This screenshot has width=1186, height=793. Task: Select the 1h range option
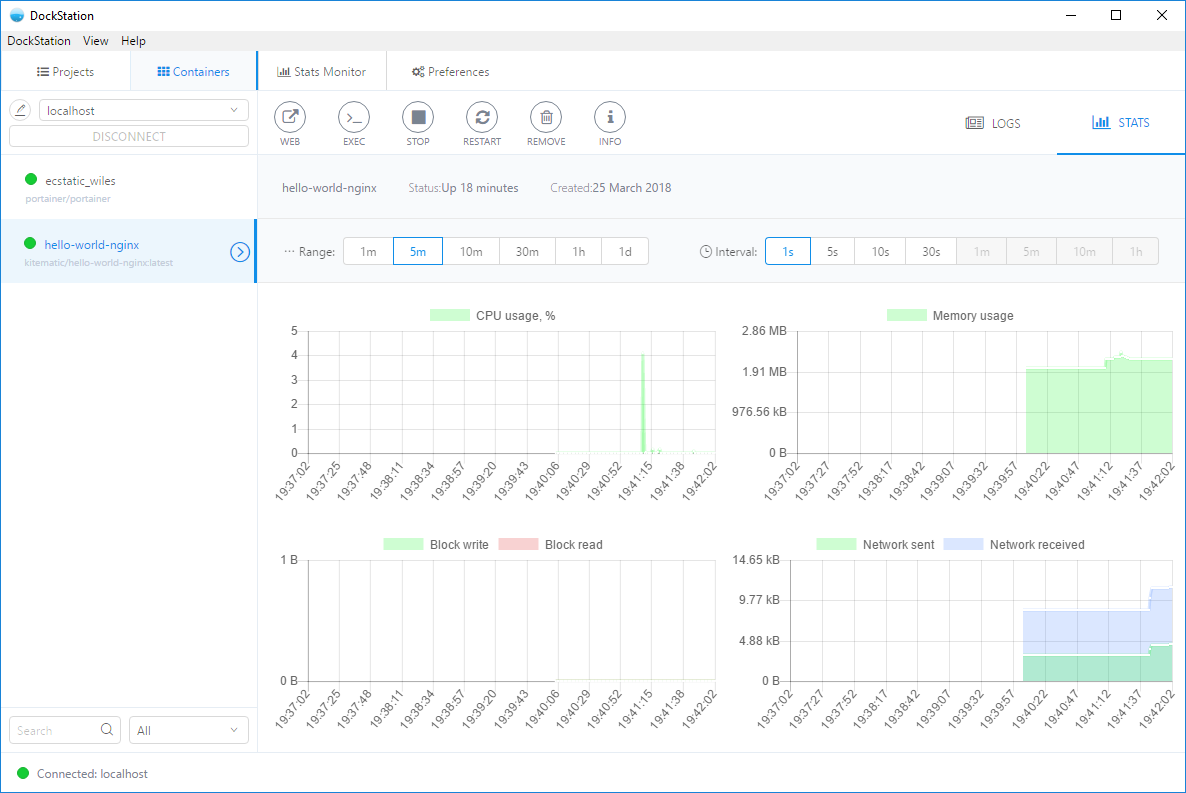pos(578,252)
